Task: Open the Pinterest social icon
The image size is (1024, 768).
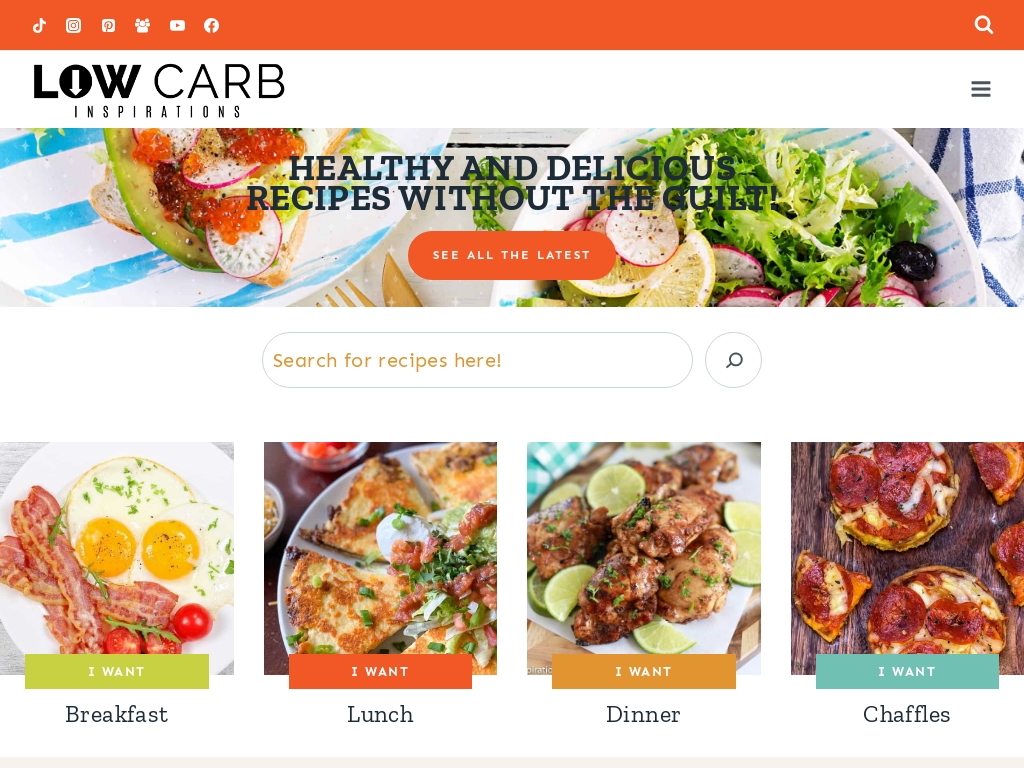Action: [x=108, y=25]
